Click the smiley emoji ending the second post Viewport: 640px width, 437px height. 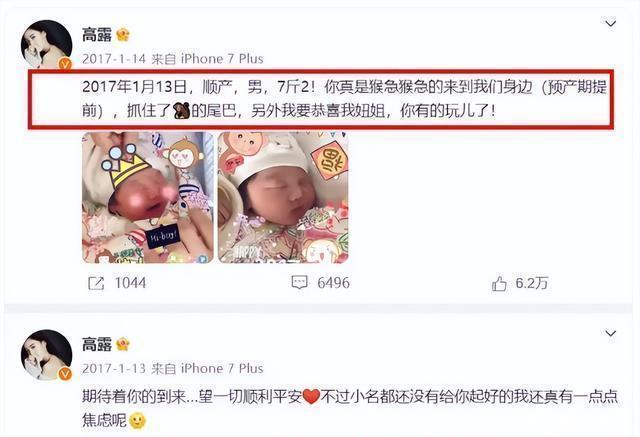(137, 421)
